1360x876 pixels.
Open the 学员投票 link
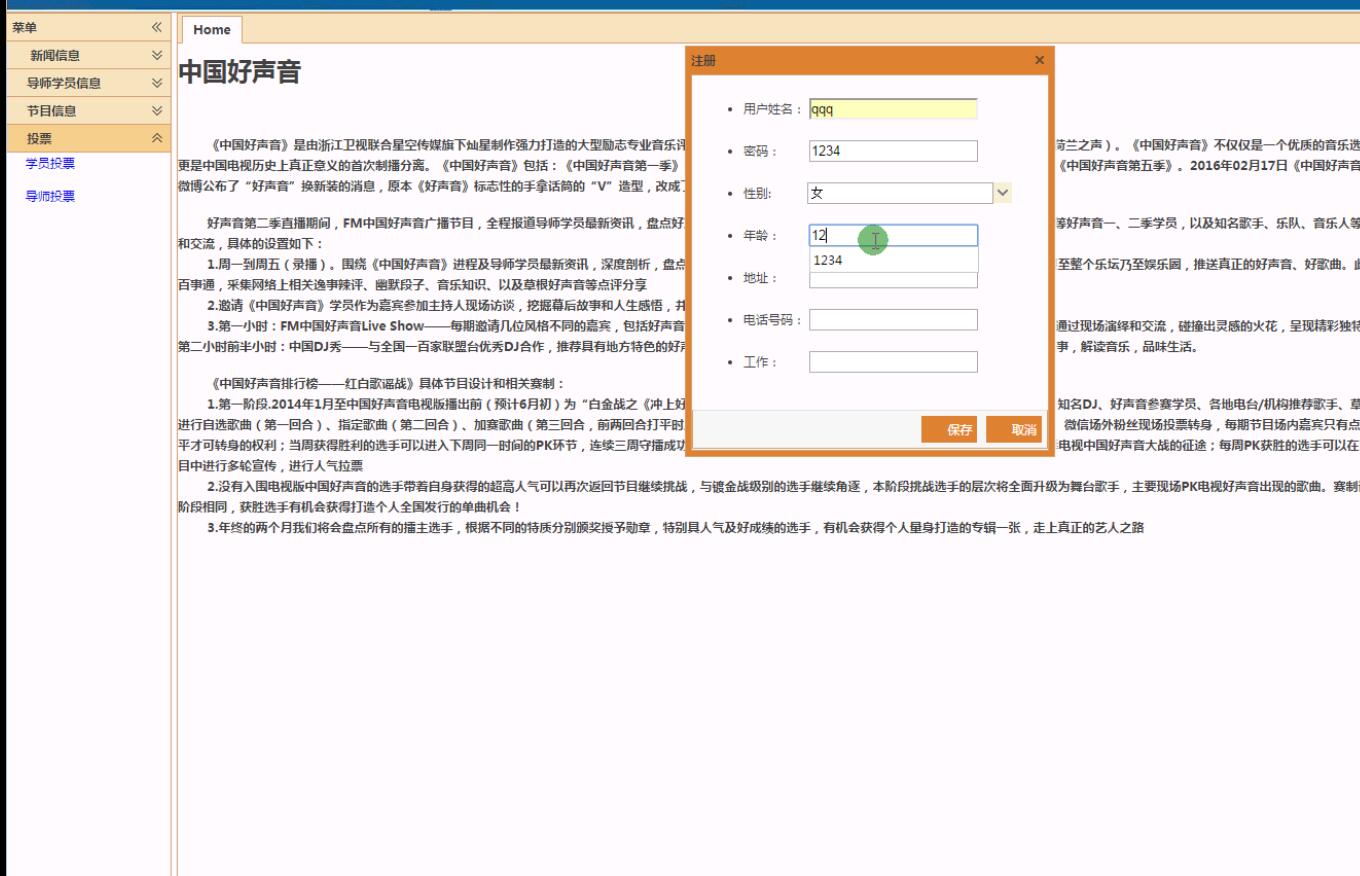pos(50,164)
